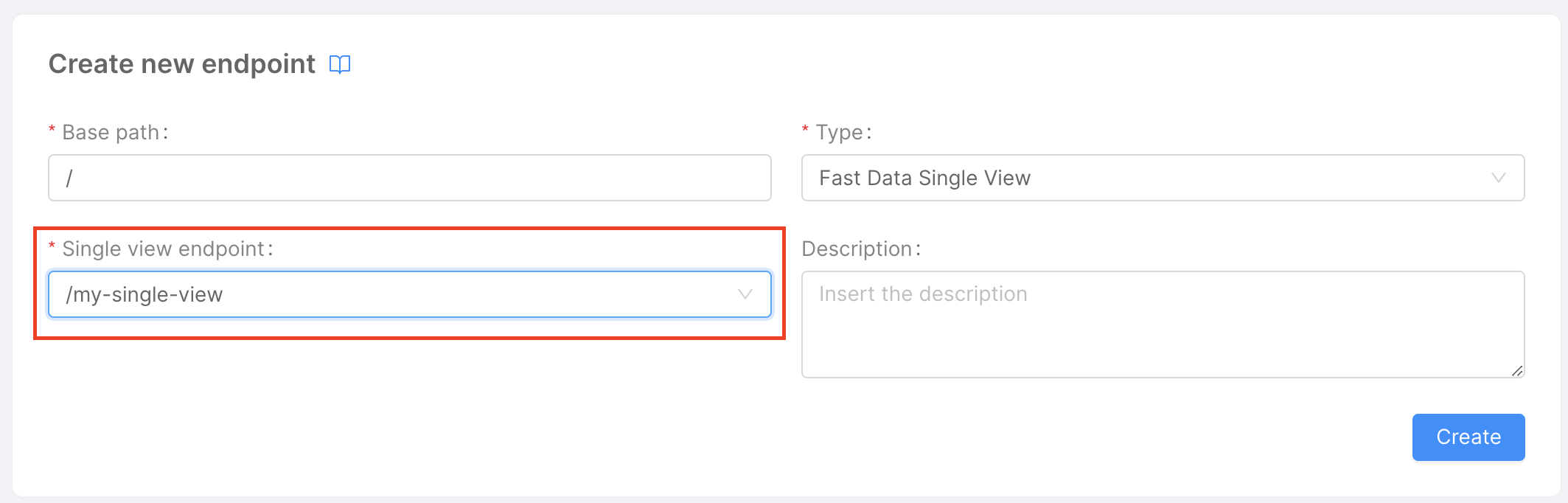Click the textarea resize handle
1568x503 pixels.
tap(1518, 372)
